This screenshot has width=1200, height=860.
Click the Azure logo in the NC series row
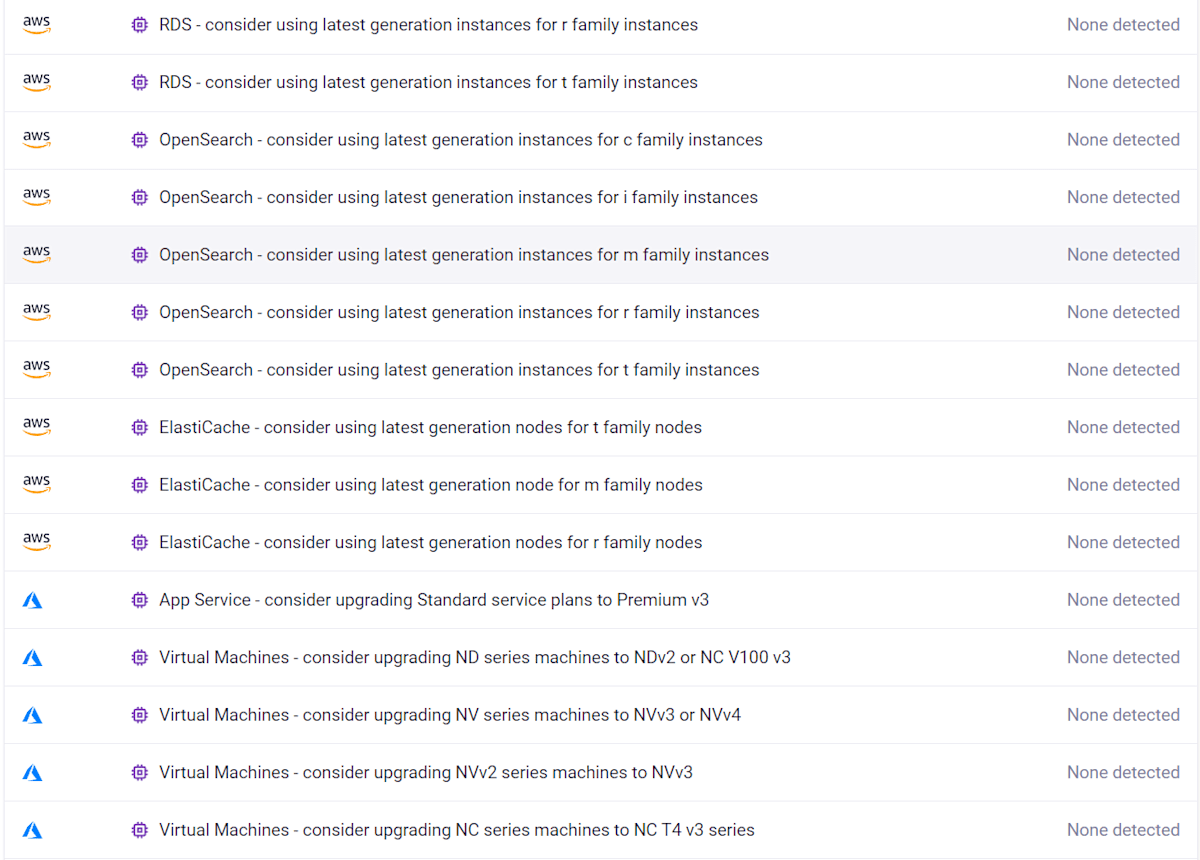[33, 830]
